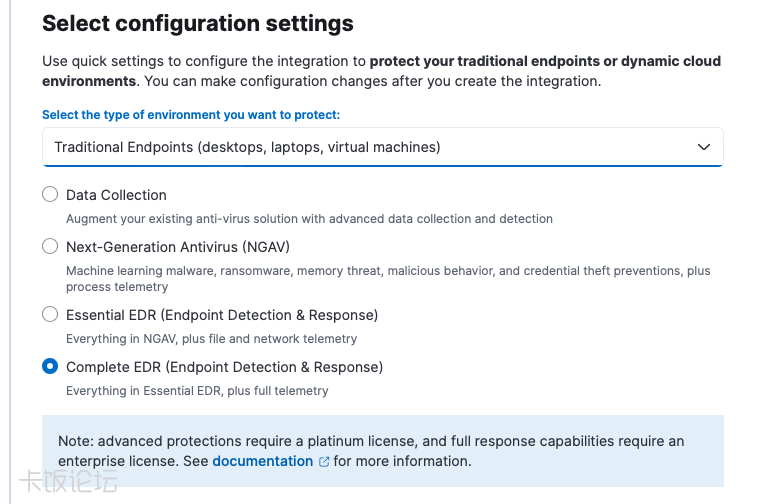The image size is (757, 504).
Task: Click the "Select configuration settings" heading
Action: (198, 22)
